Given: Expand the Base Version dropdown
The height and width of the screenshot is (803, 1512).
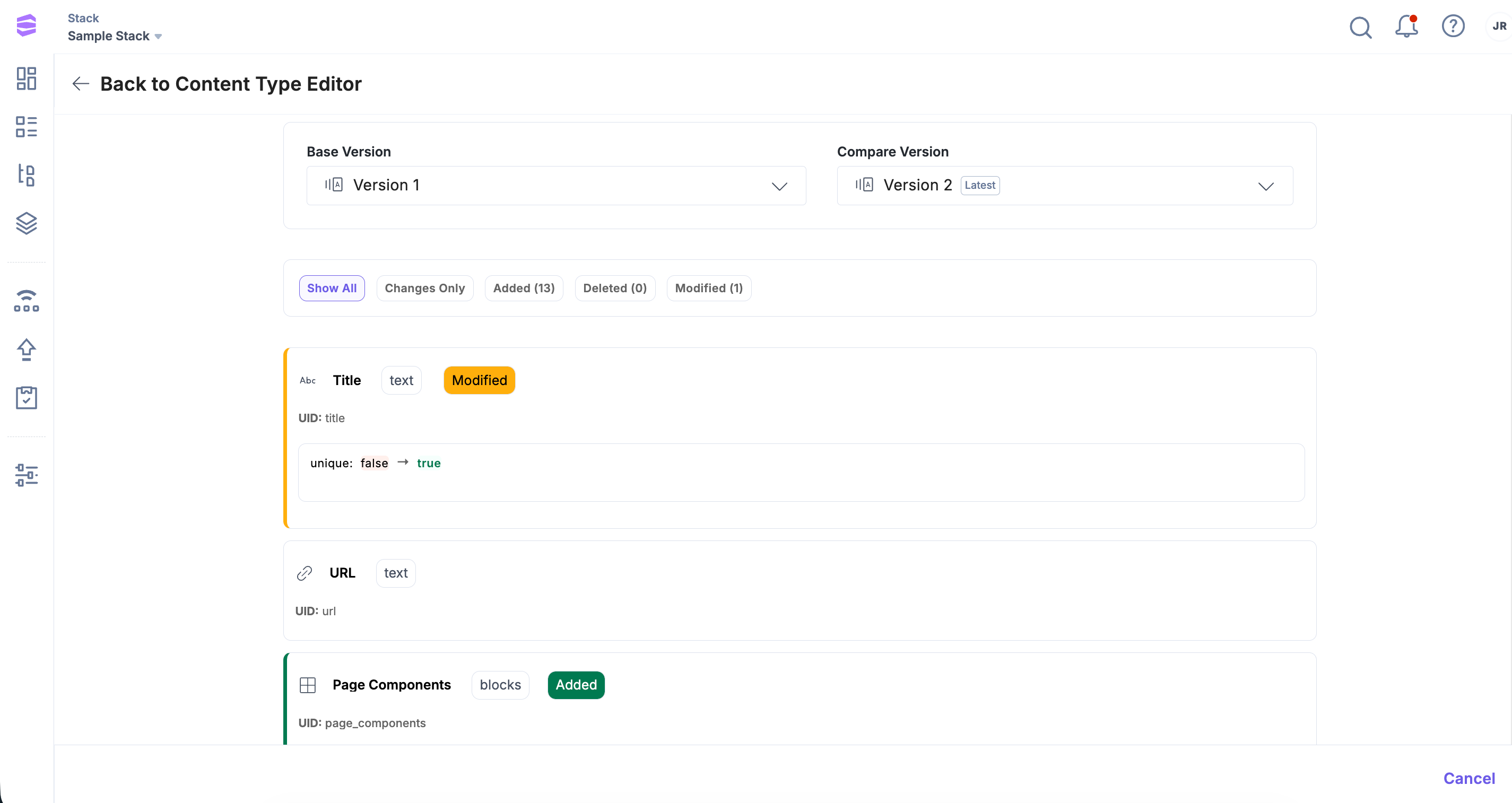Looking at the screenshot, I should click(556, 186).
